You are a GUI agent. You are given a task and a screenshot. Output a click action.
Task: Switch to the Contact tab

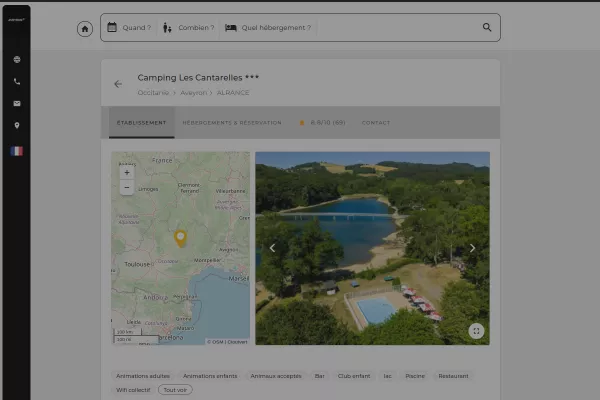pos(376,122)
